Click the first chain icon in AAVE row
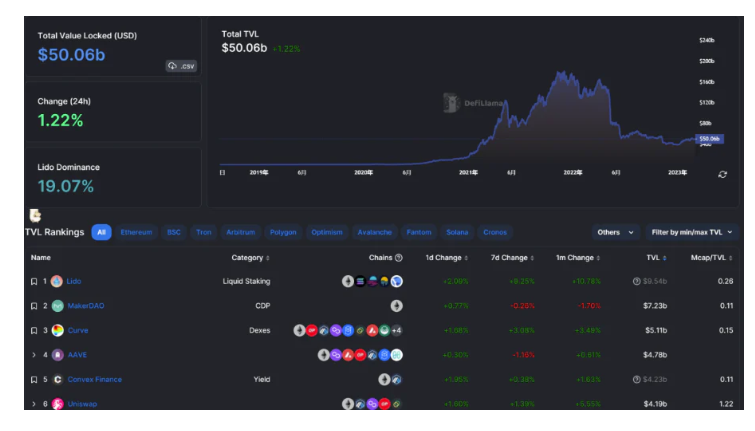Screen dimensions: 755x431 pyautogui.click(x=324, y=355)
